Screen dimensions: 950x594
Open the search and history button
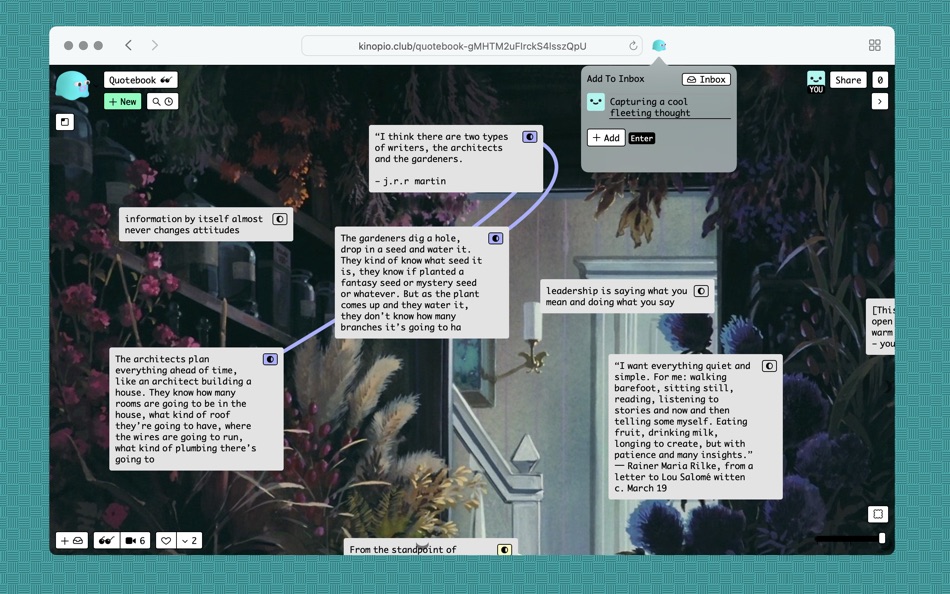click(x=162, y=101)
